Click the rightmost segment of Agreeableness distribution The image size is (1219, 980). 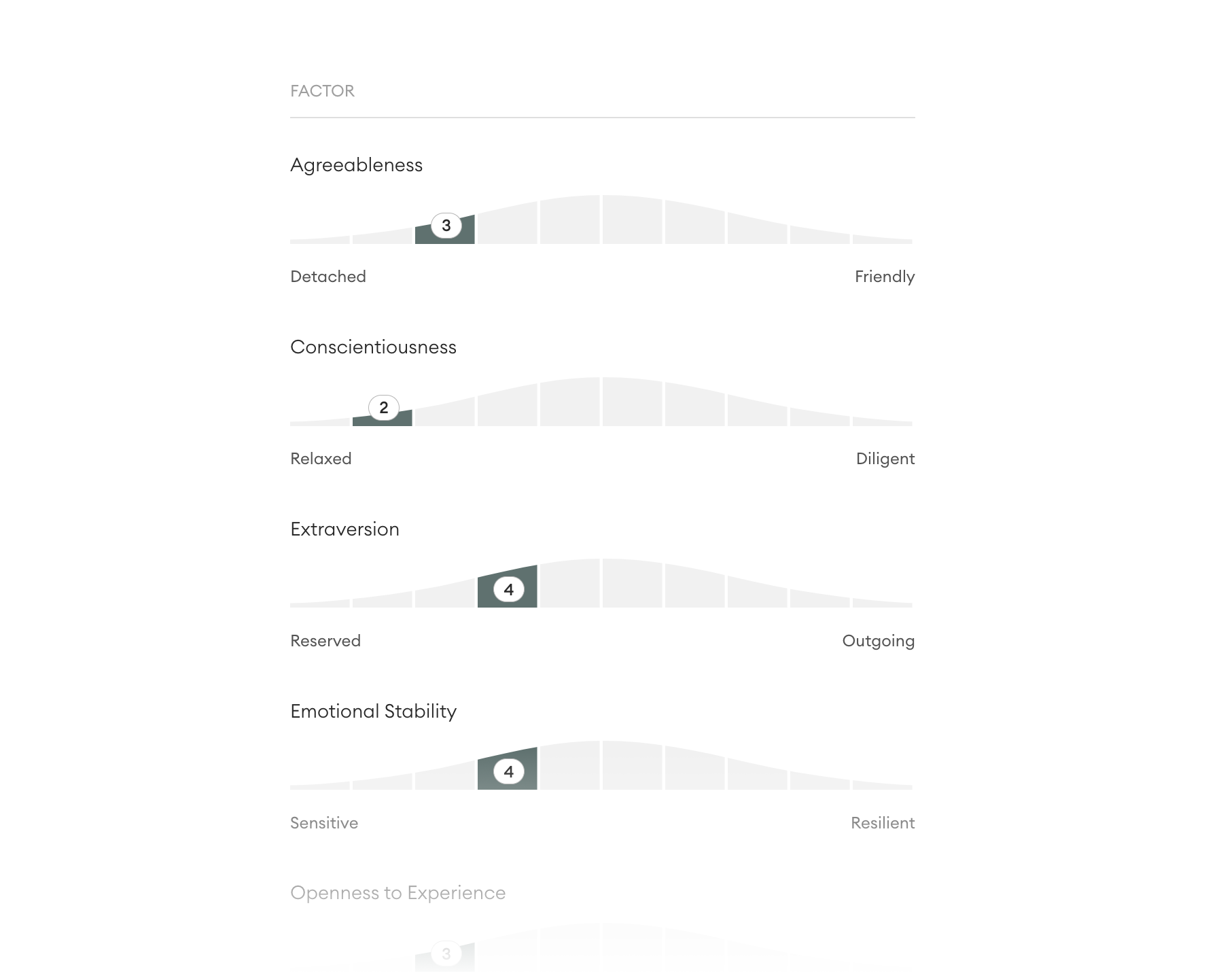tap(882, 240)
